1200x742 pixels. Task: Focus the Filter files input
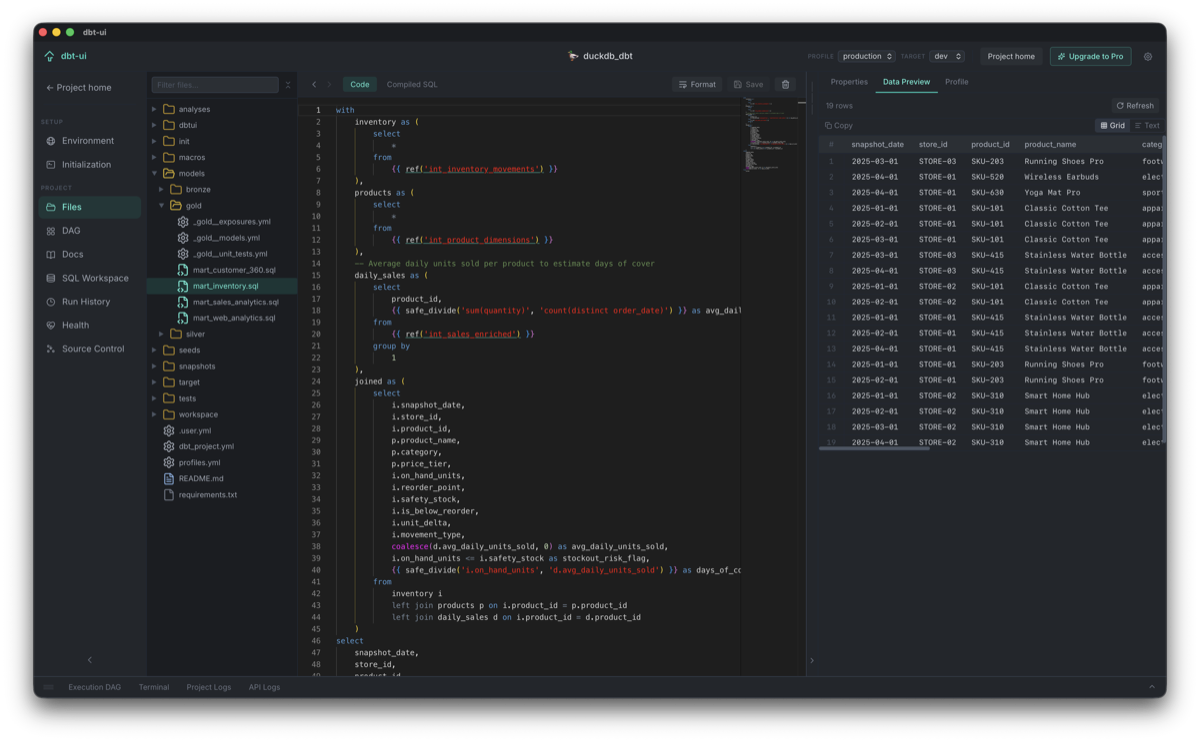(x=215, y=85)
